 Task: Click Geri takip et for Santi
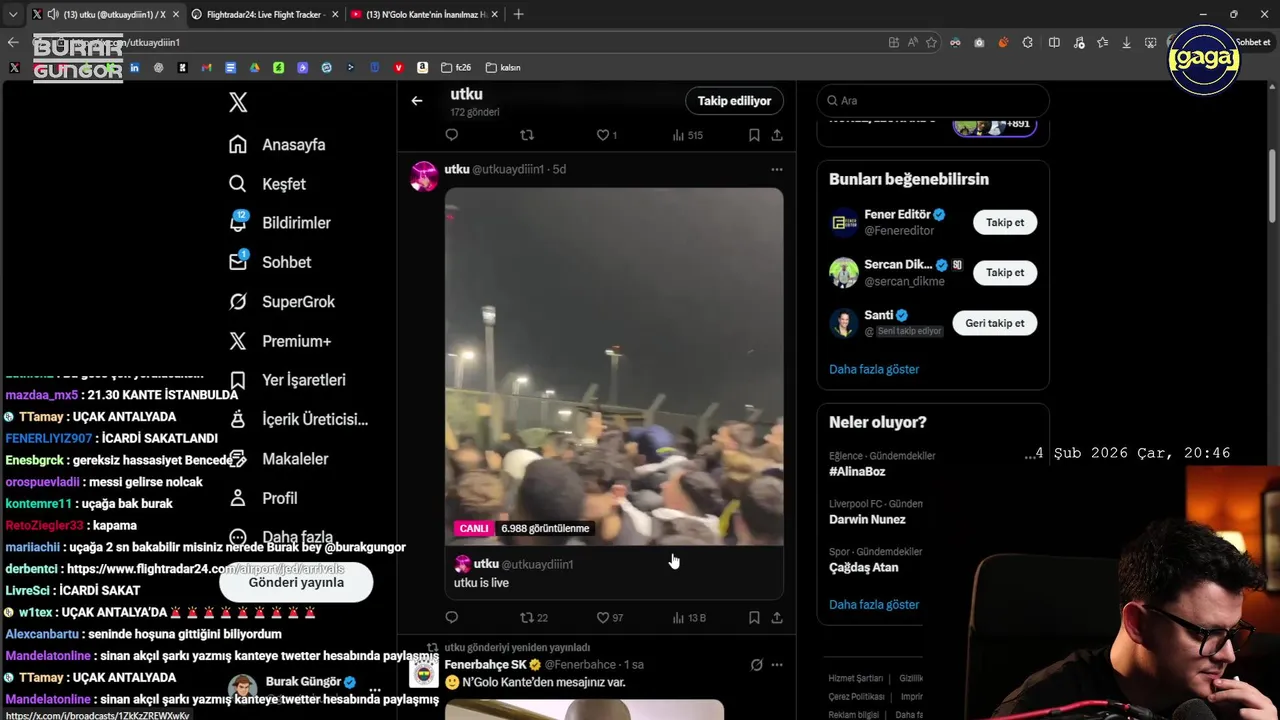(994, 323)
